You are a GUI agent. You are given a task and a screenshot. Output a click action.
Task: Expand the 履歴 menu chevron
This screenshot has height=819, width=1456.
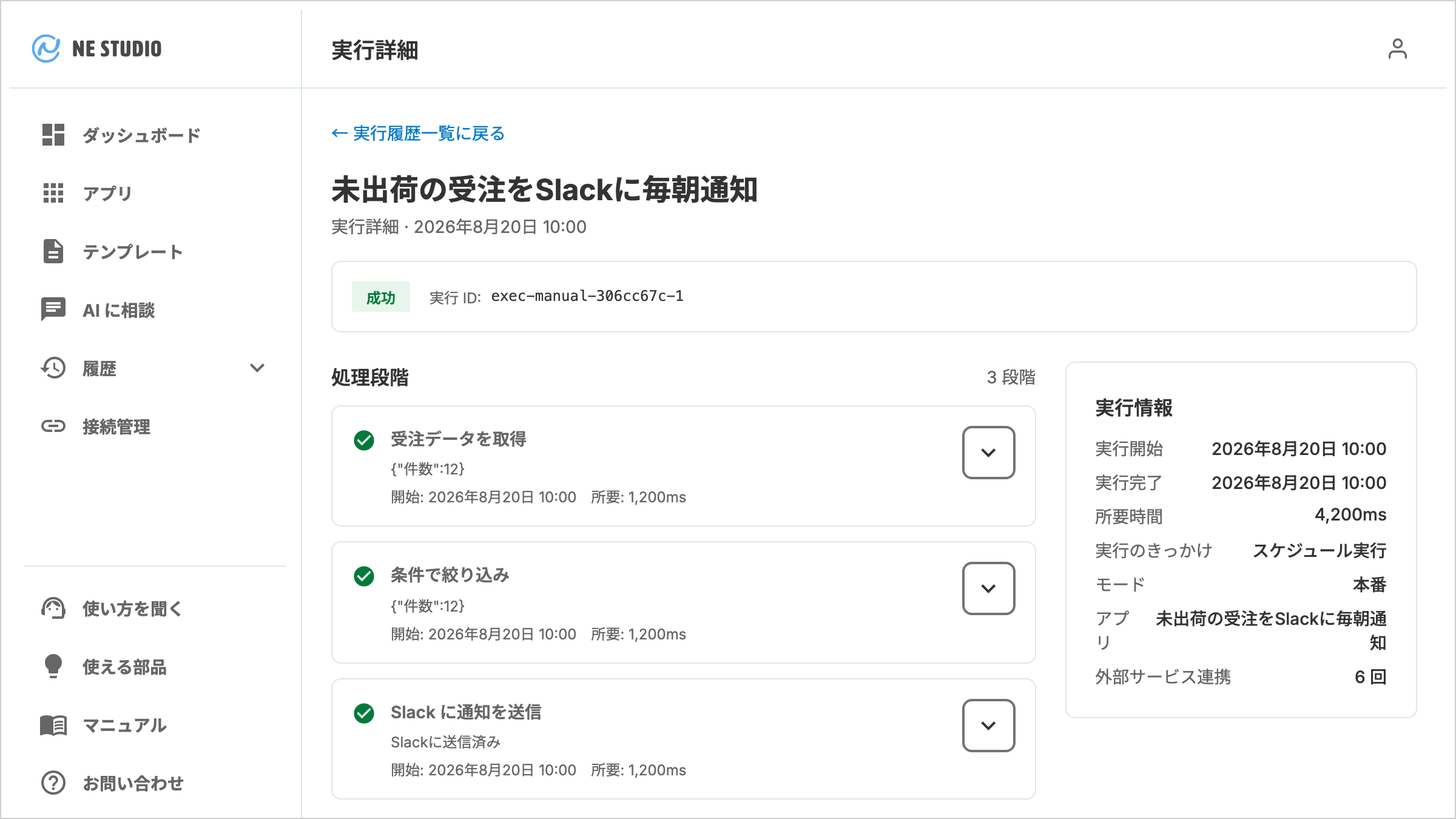[257, 368]
